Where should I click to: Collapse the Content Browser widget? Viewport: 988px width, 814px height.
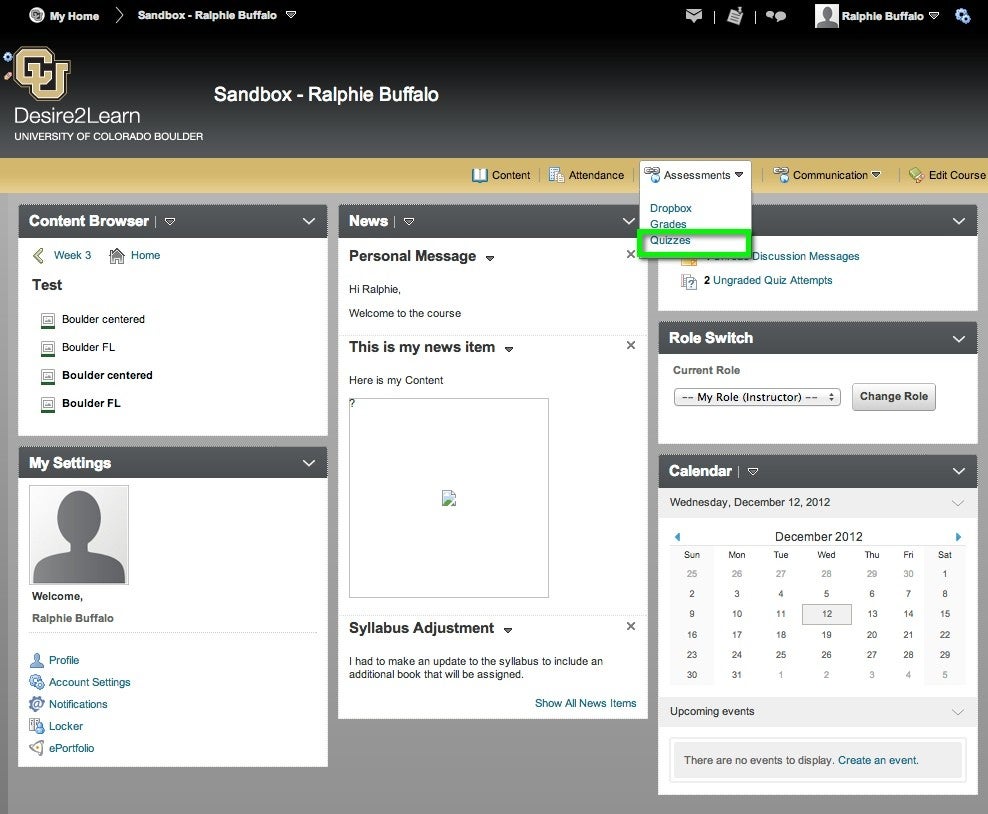tap(309, 221)
